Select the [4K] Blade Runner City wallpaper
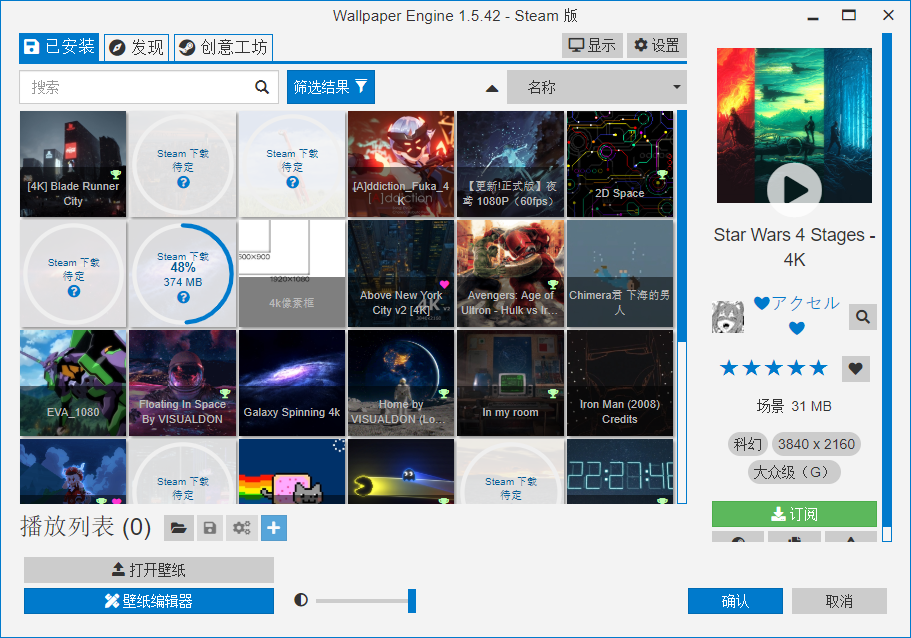 73,164
